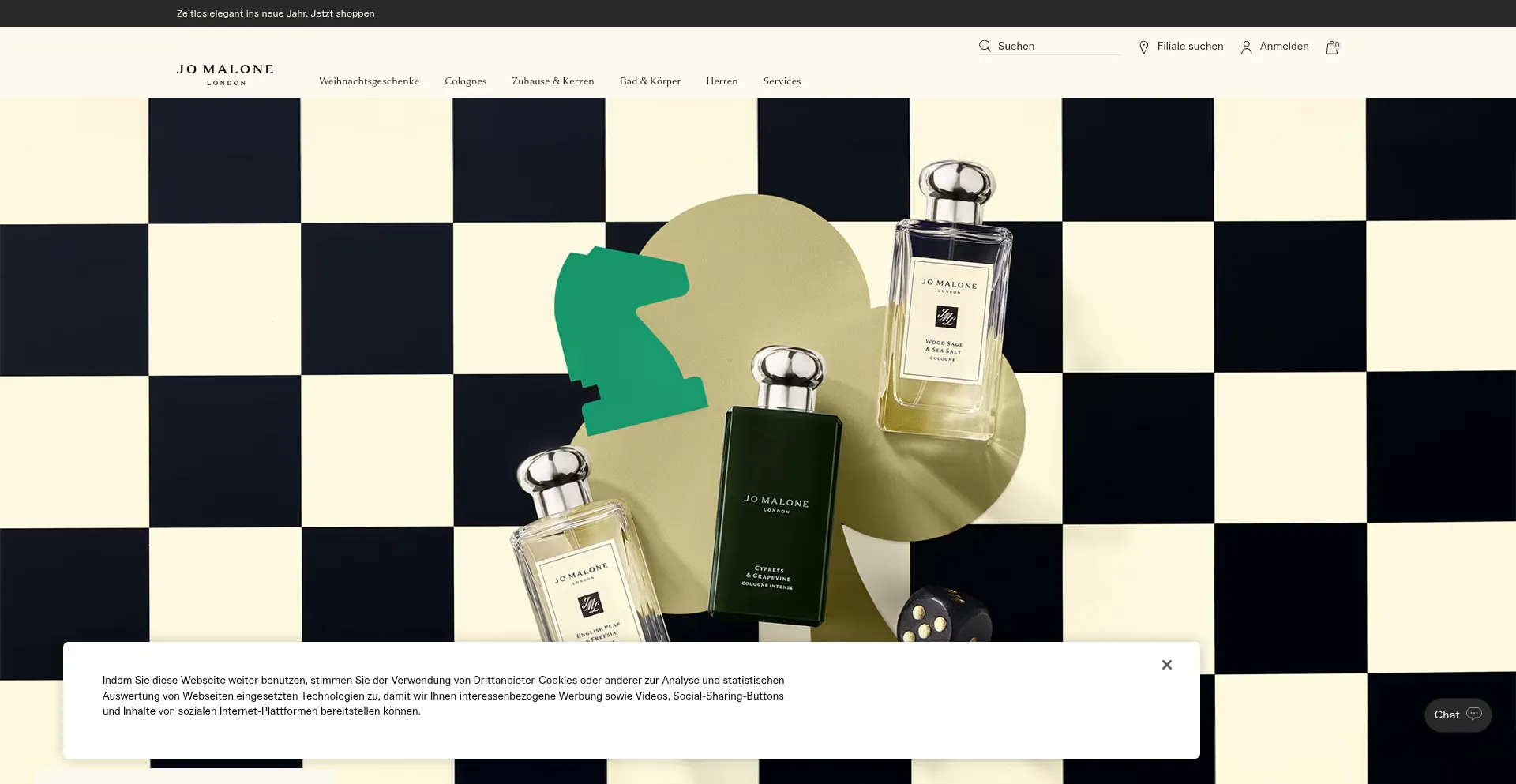Open the Herren navigation menu
This screenshot has height=784, width=1516.
coord(721,81)
